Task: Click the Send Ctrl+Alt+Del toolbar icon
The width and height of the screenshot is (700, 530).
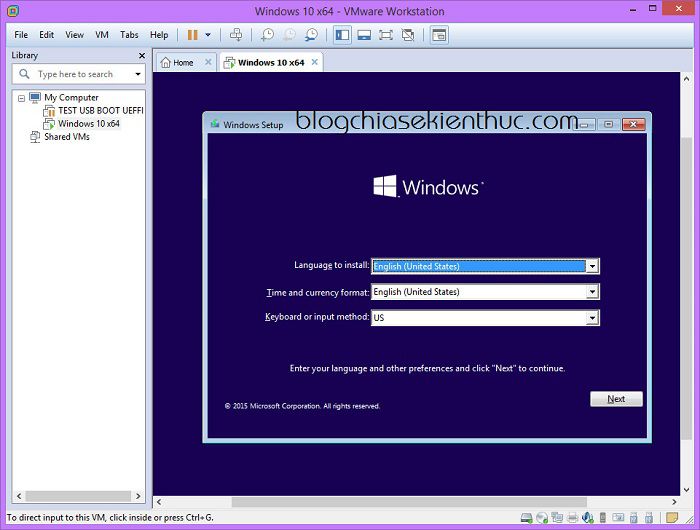Action: click(236, 35)
